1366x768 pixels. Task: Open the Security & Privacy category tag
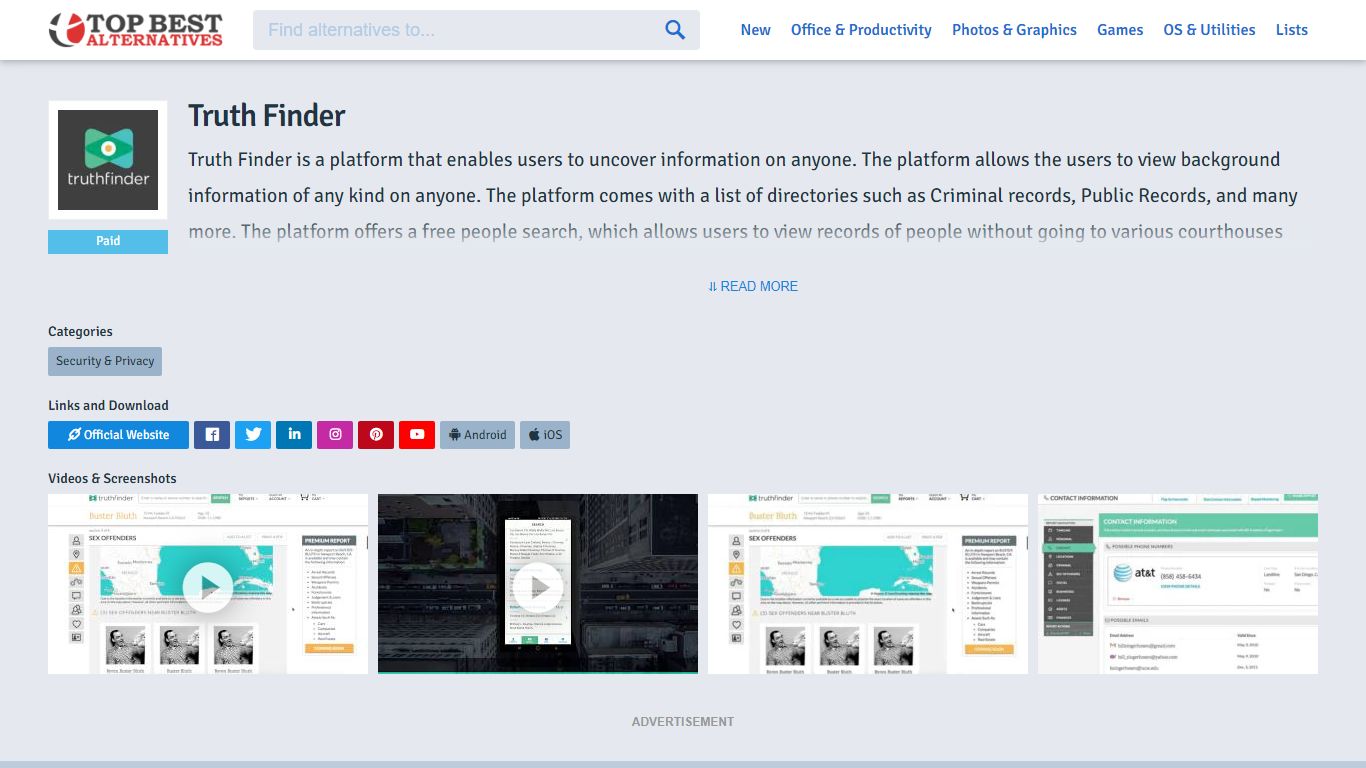click(105, 361)
